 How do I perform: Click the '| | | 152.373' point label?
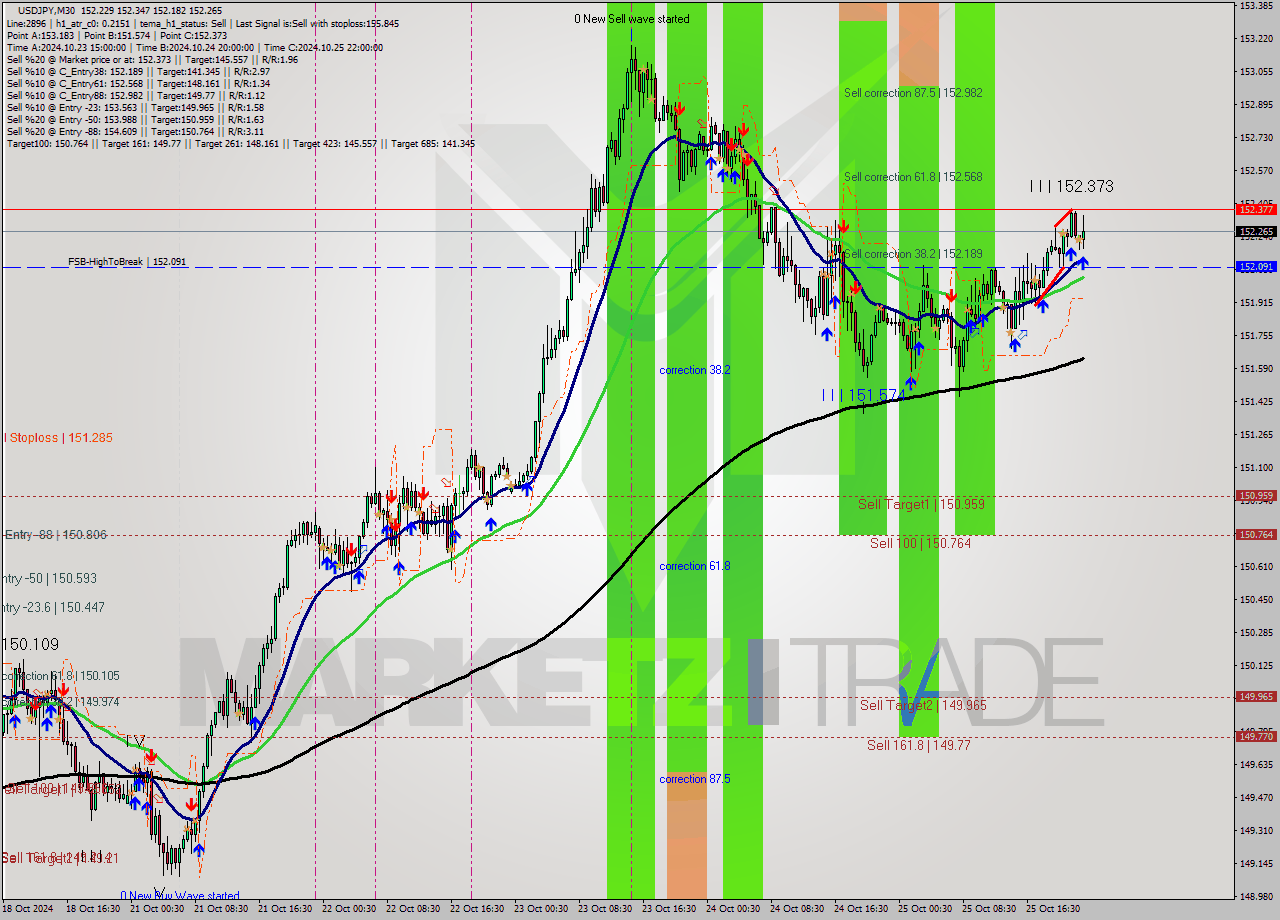pos(1071,186)
